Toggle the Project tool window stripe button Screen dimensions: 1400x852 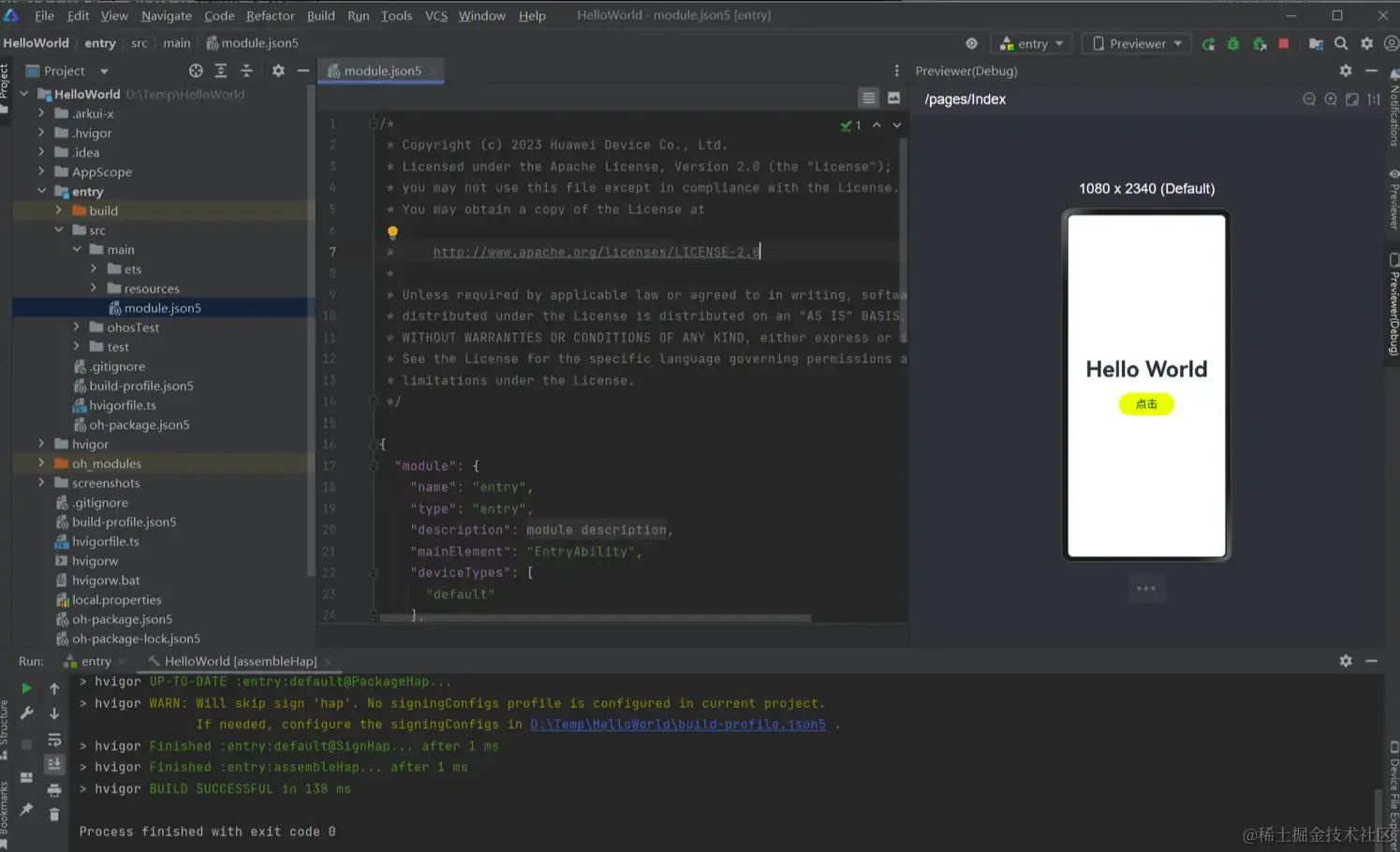(x=5, y=87)
